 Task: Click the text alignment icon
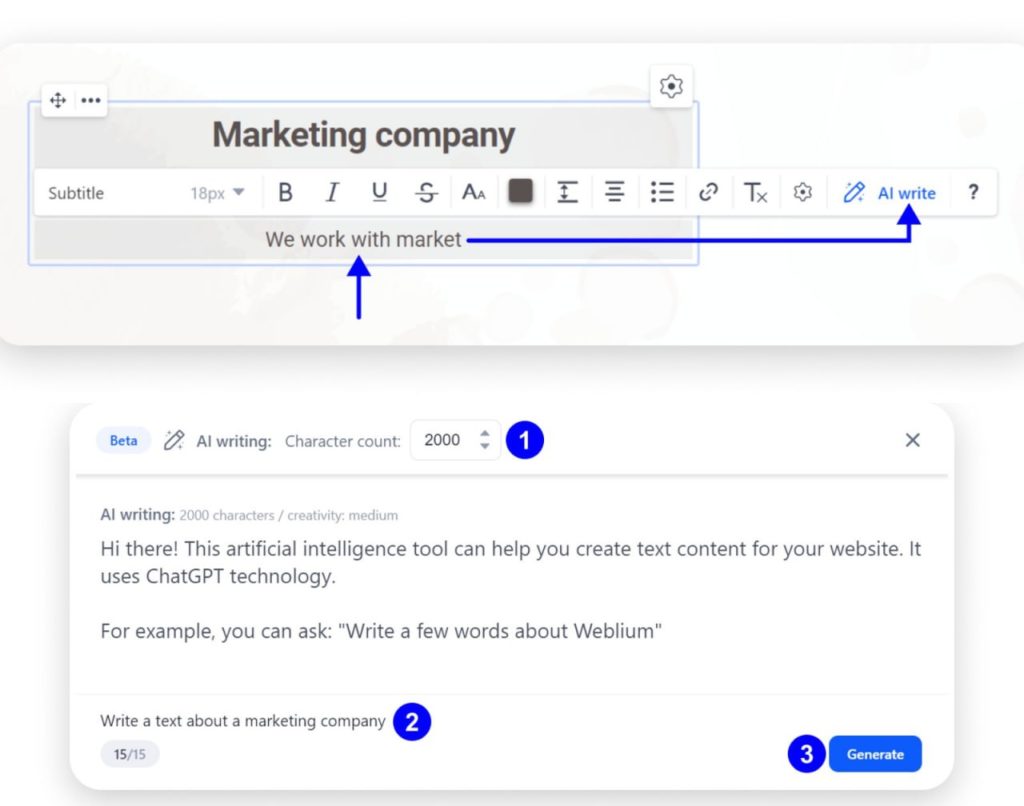point(615,192)
